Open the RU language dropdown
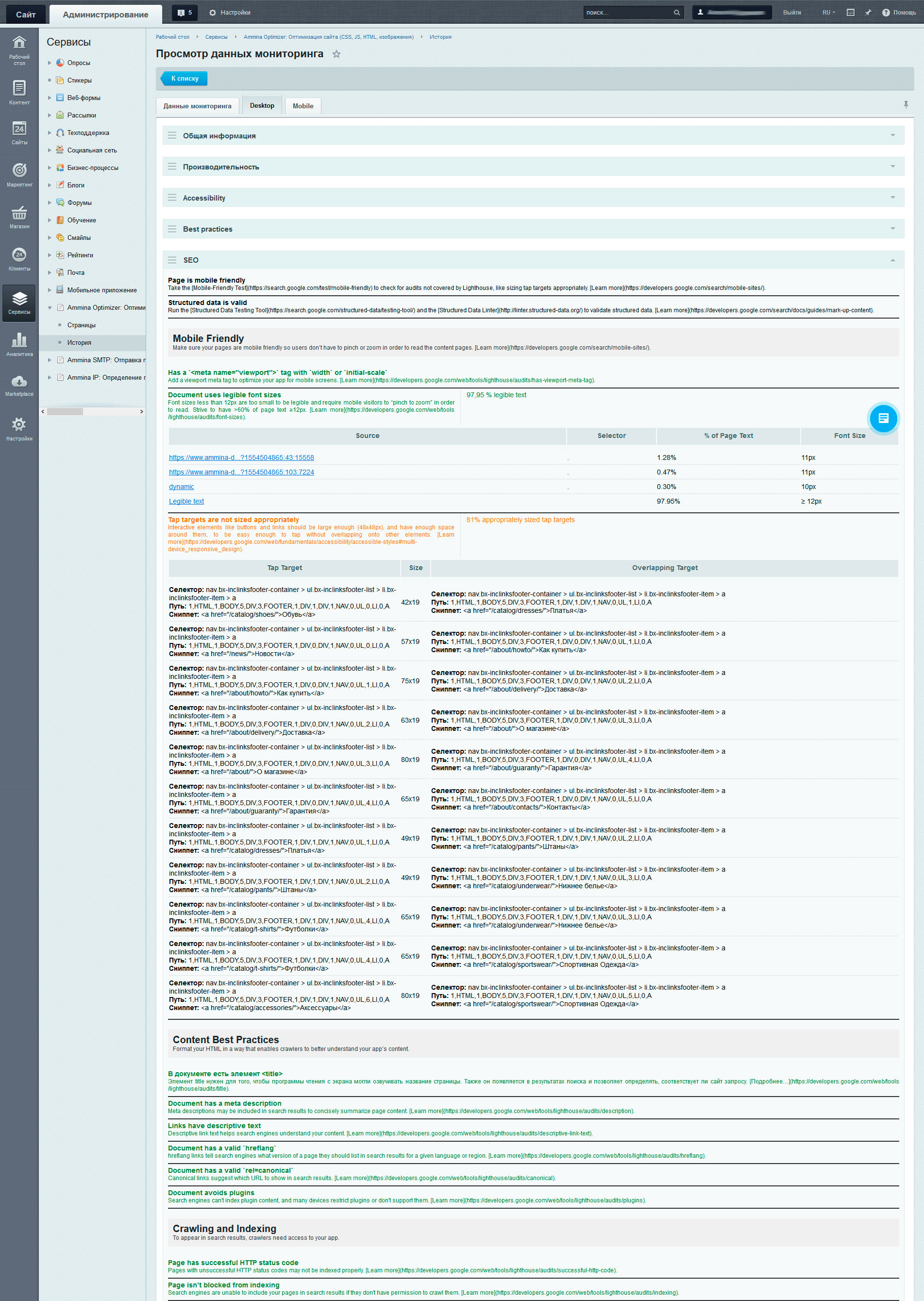 click(x=828, y=13)
